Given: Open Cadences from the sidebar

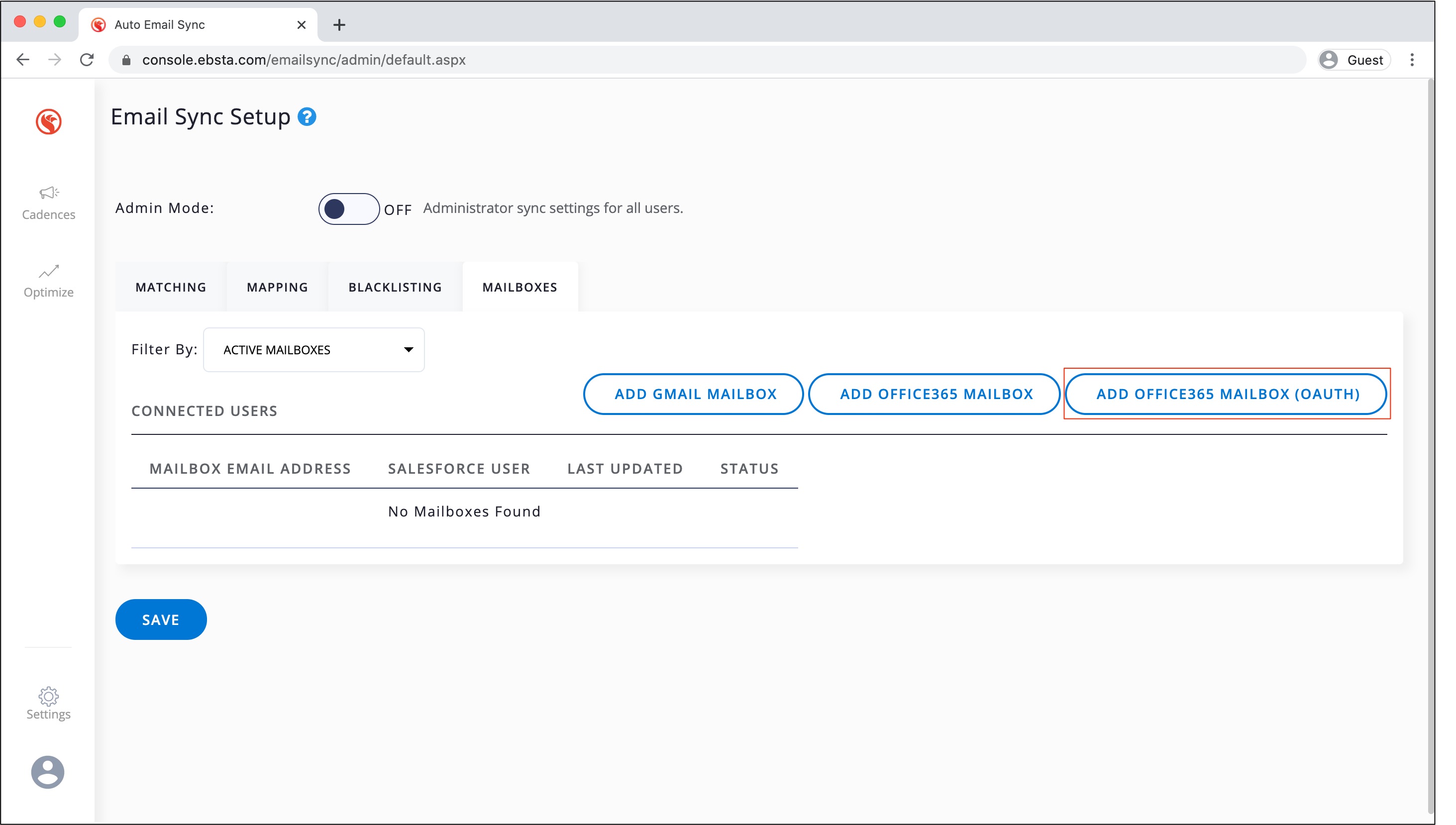Looking at the screenshot, I should 49,203.
